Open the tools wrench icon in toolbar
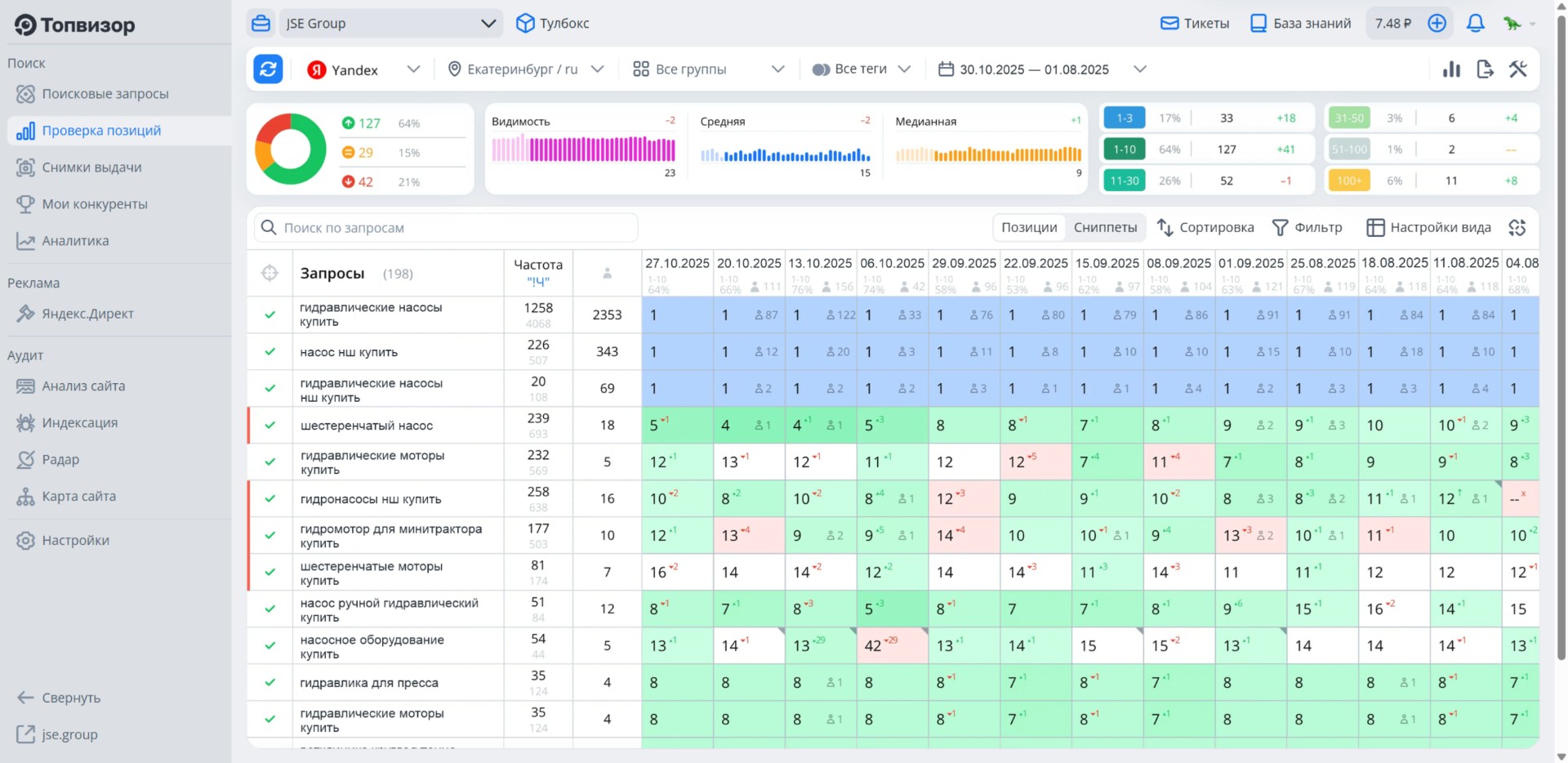 click(x=1518, y=69)
